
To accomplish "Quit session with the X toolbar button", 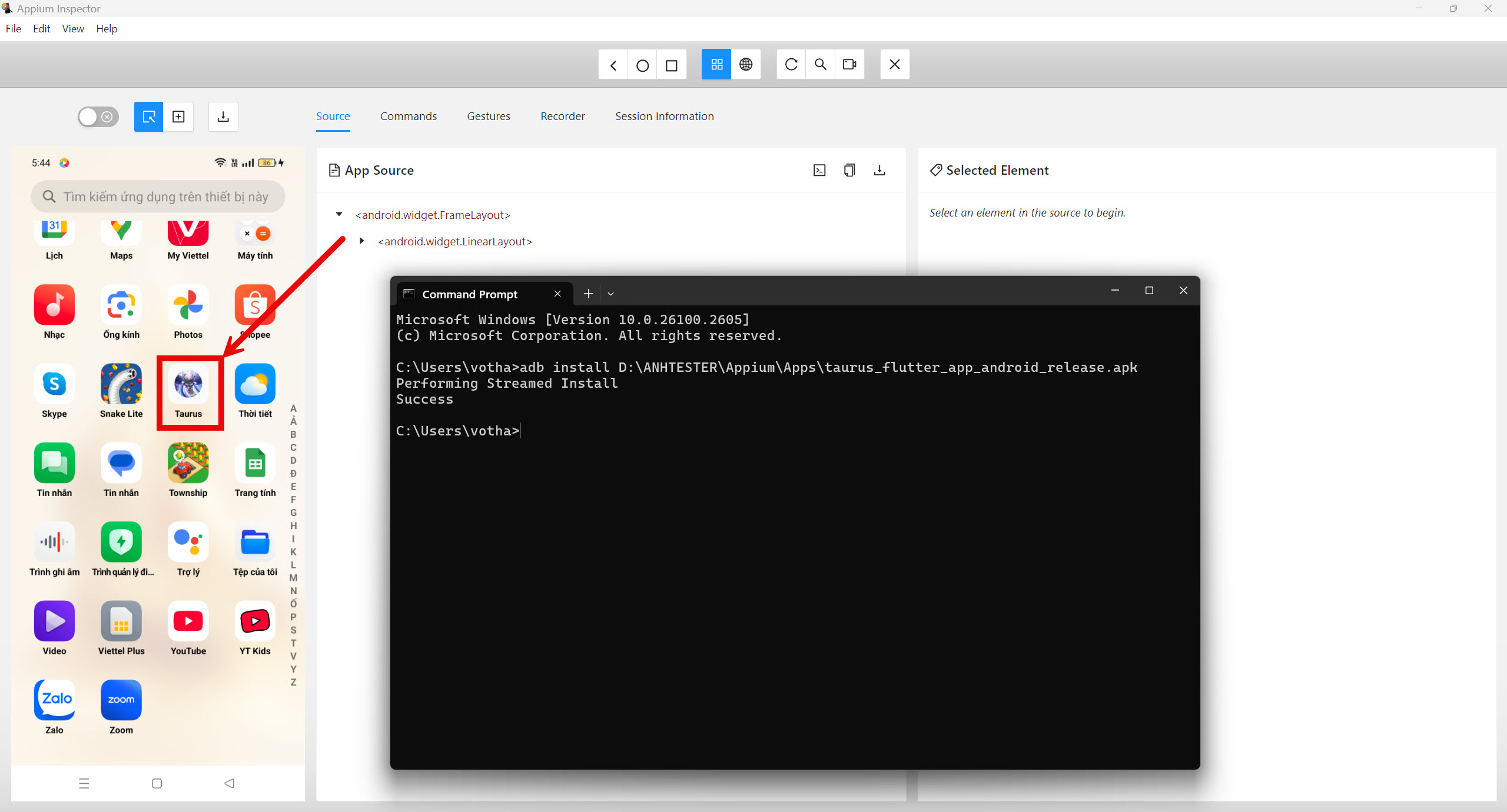I will 895,65.
